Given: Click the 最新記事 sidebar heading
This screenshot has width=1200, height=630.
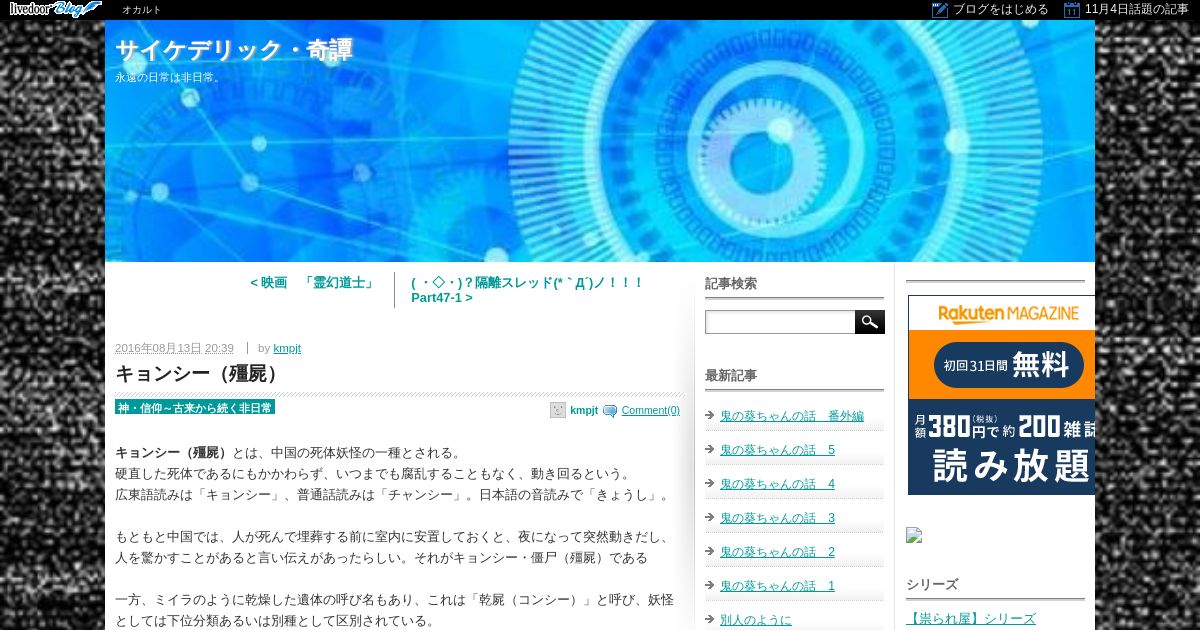Looking at the screenshot, I should click(x=731, y=376).
